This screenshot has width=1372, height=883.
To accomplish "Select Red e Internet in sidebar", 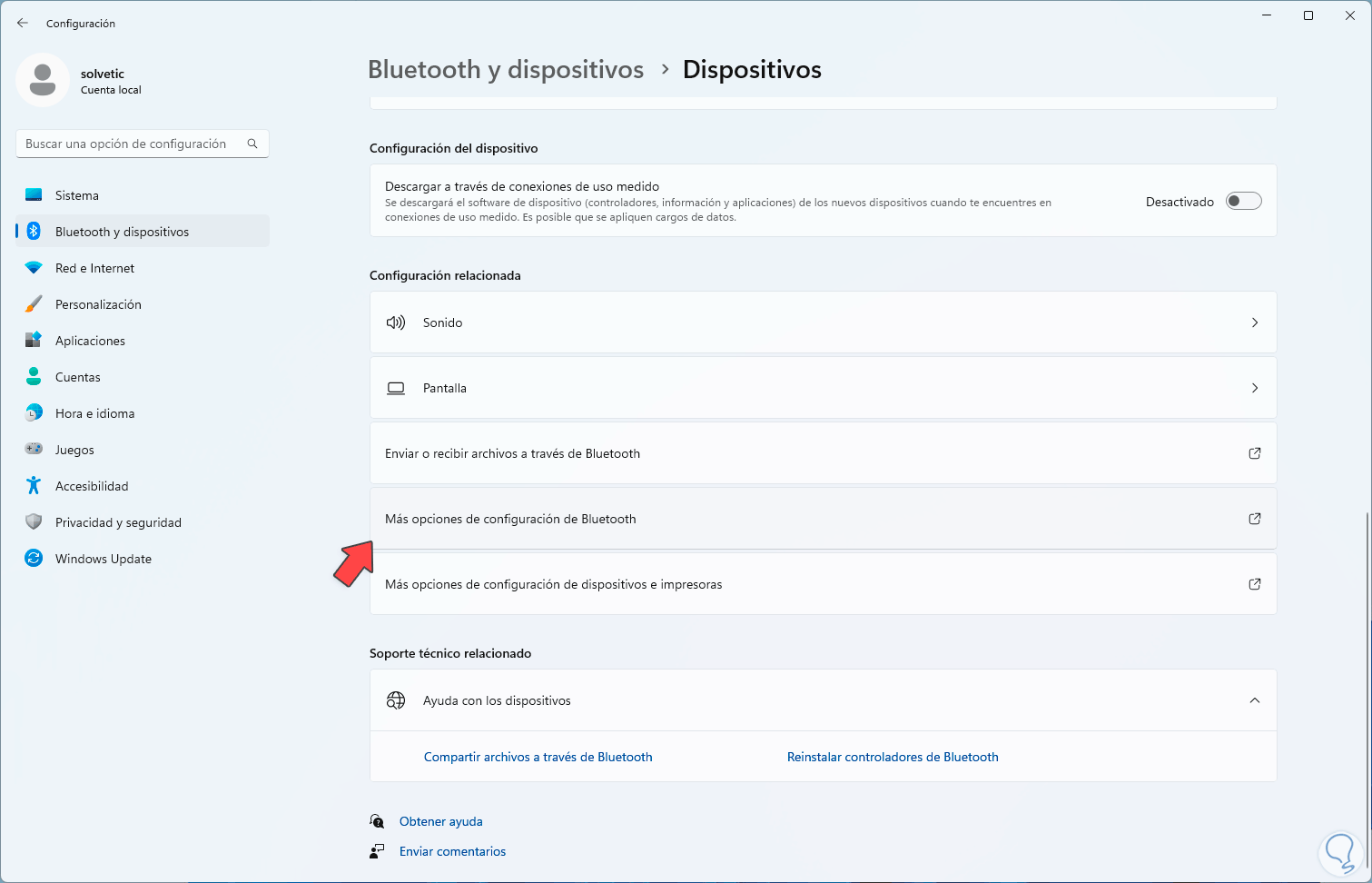I will coord(94,268).
